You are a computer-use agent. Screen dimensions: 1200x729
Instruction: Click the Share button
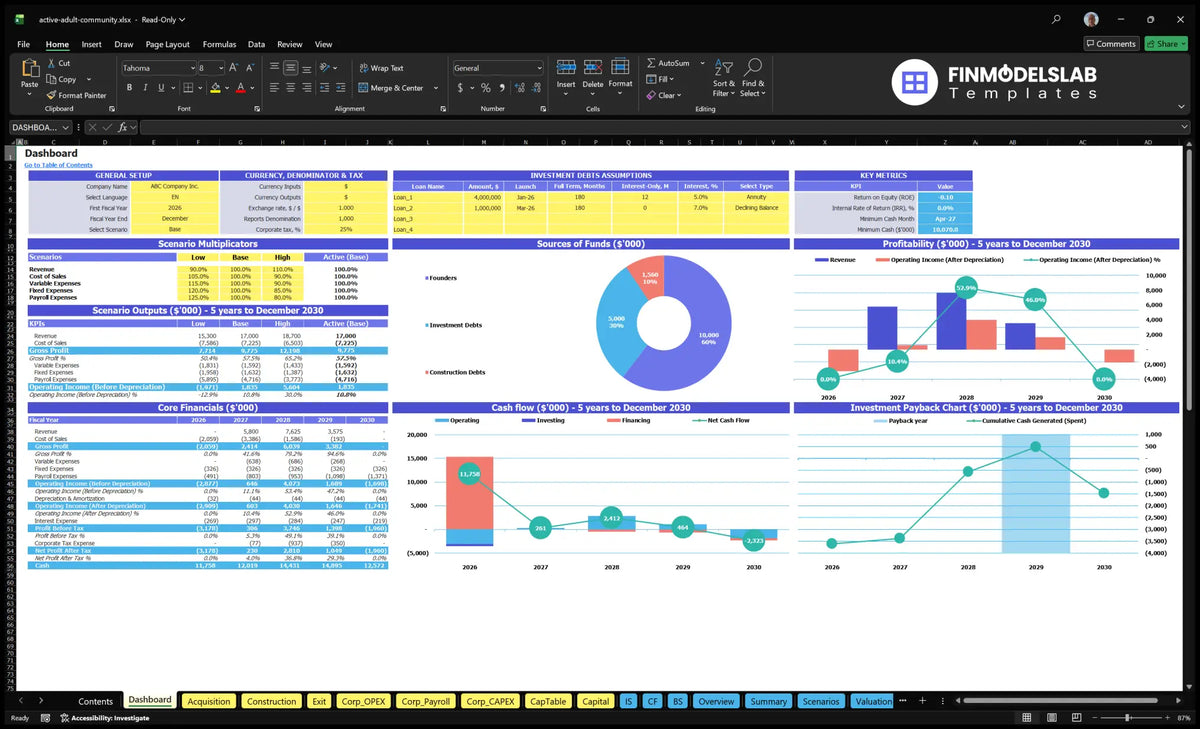tap(1165, 44)
